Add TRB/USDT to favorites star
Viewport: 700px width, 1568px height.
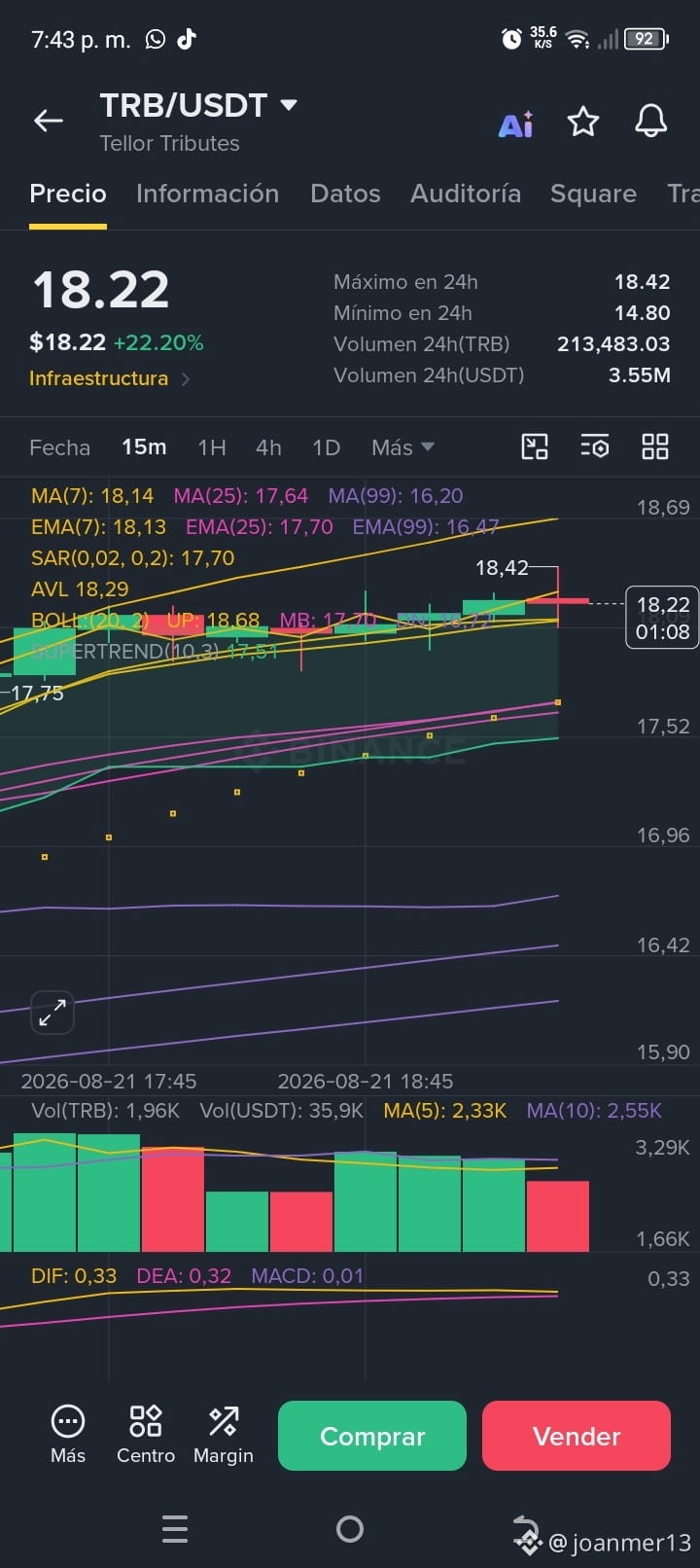pos(583,122)
